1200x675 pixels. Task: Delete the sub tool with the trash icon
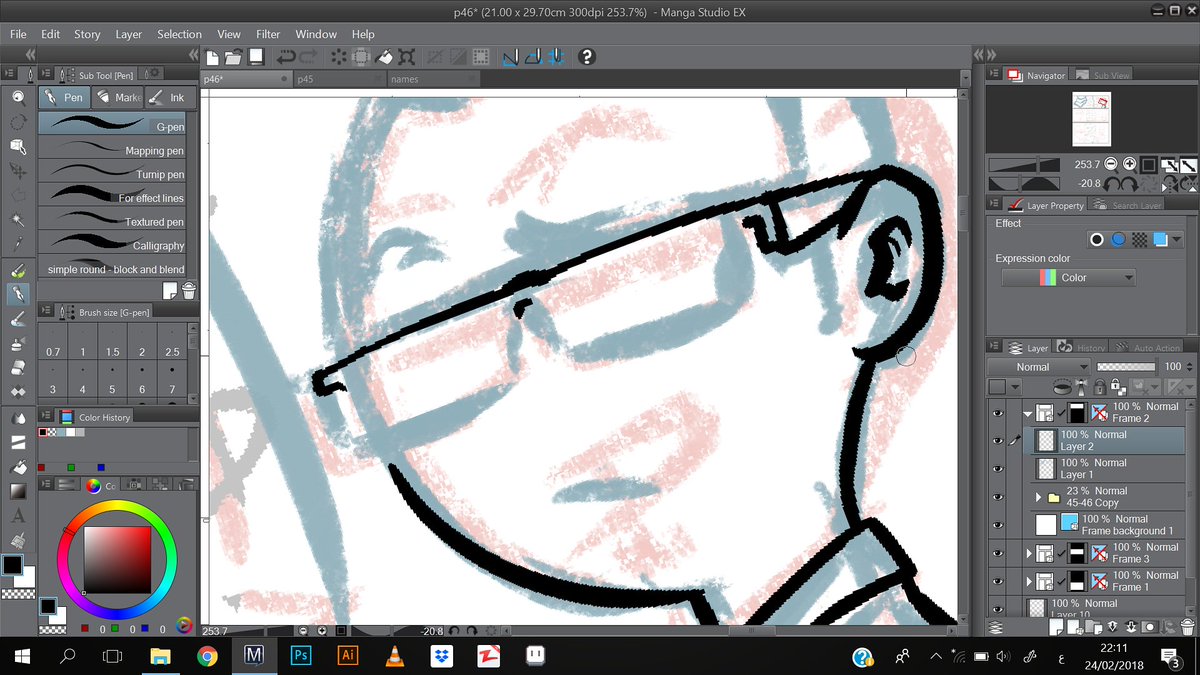coord(189,290)
